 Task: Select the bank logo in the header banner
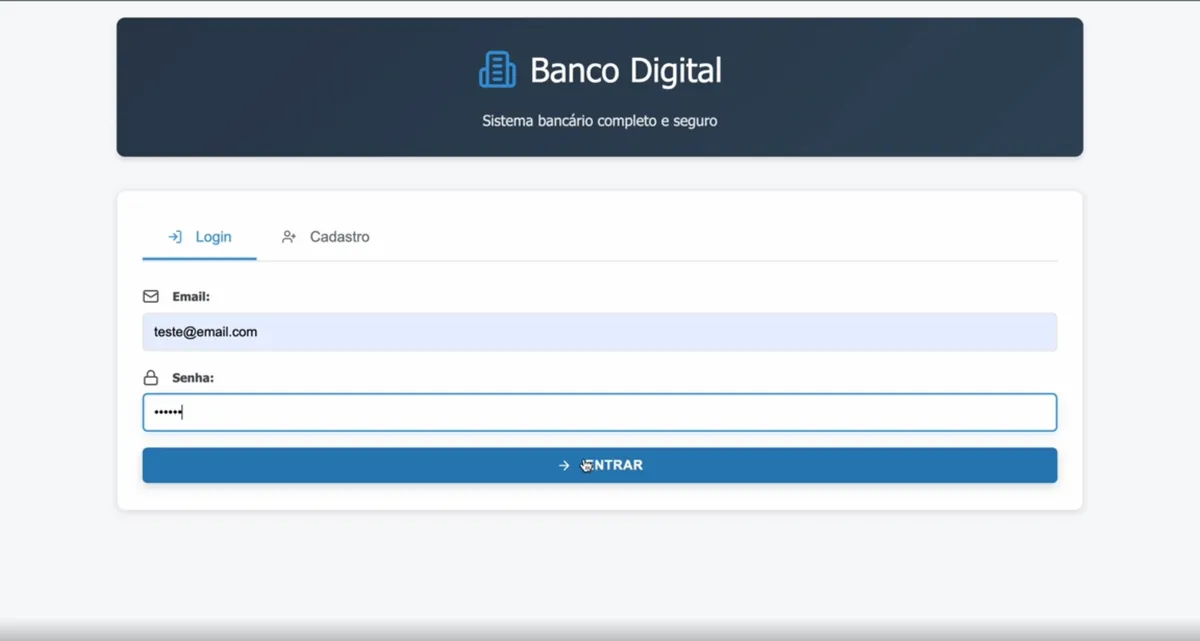497,69
